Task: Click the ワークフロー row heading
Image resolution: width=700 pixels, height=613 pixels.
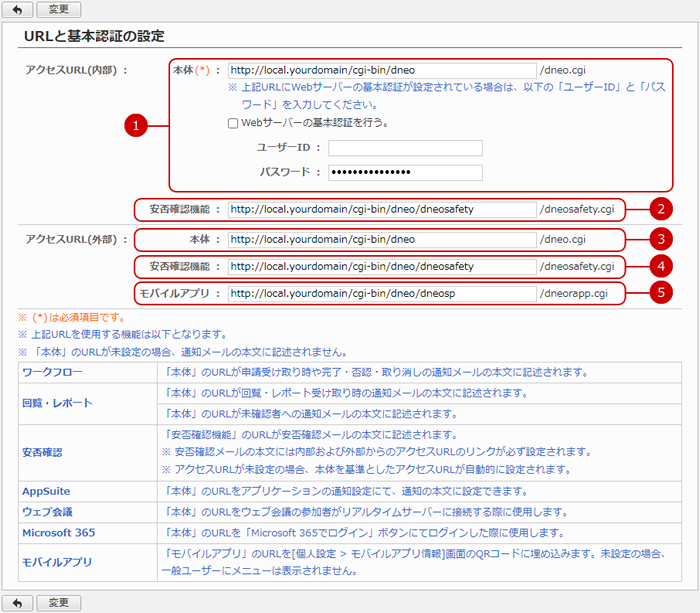Action: [52, 372]
